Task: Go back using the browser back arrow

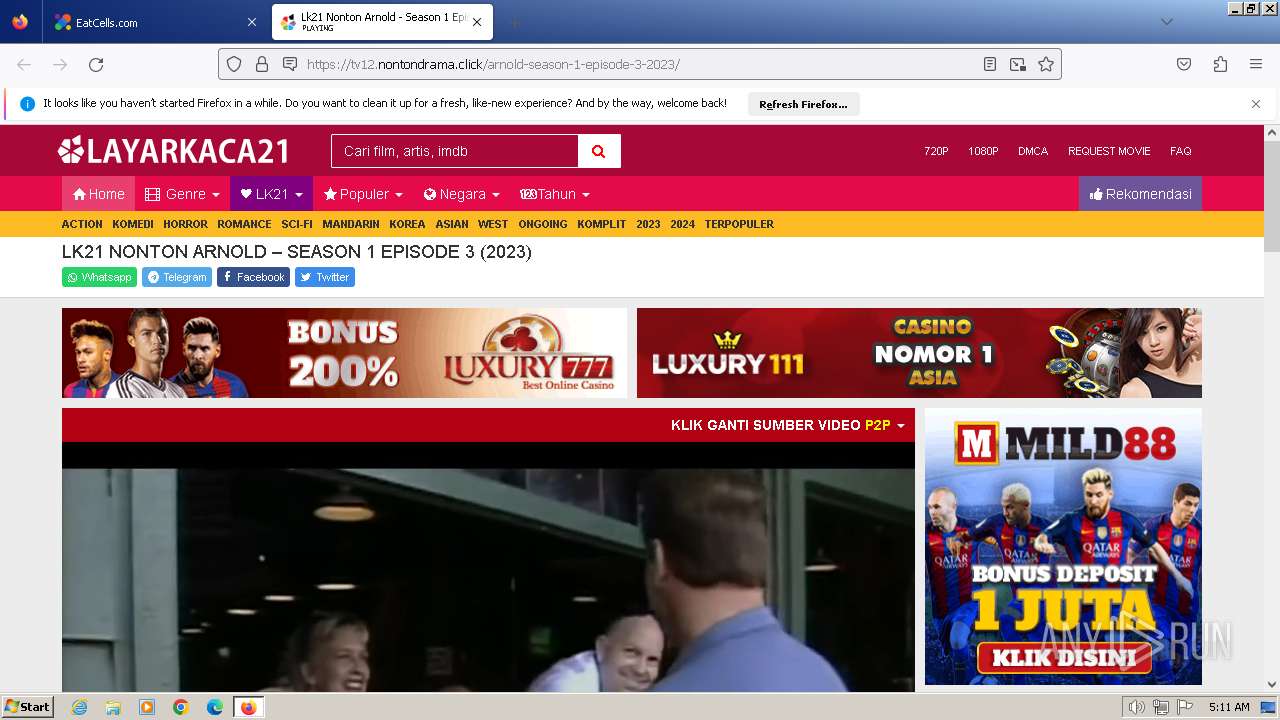Action: tap(24, 64)
